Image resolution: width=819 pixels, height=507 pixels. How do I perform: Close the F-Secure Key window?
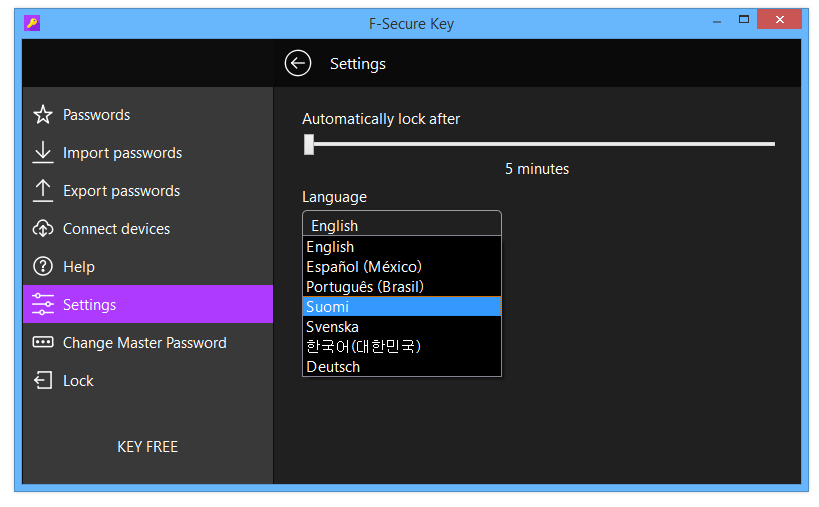779,20
